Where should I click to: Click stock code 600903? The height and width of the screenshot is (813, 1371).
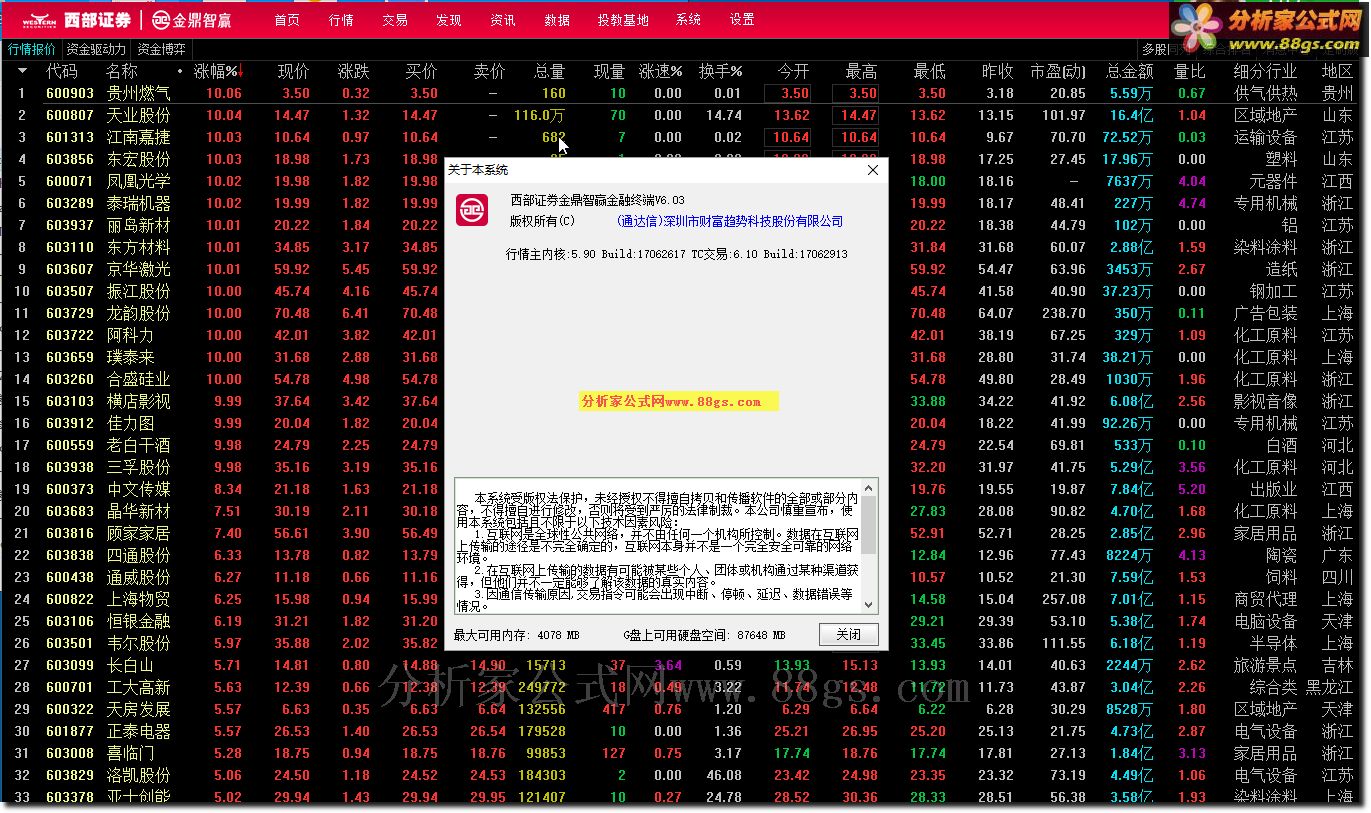tap(70, 93)
